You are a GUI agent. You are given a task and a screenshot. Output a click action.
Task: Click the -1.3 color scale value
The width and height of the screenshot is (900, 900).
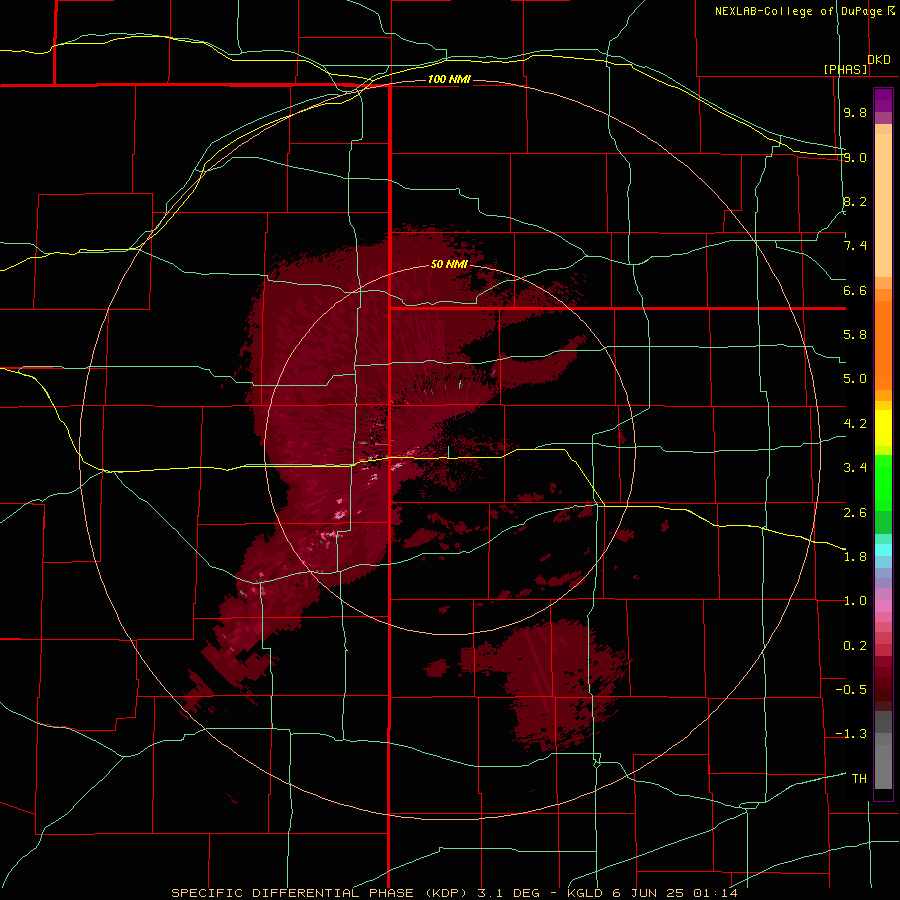[x=851, y=734]
